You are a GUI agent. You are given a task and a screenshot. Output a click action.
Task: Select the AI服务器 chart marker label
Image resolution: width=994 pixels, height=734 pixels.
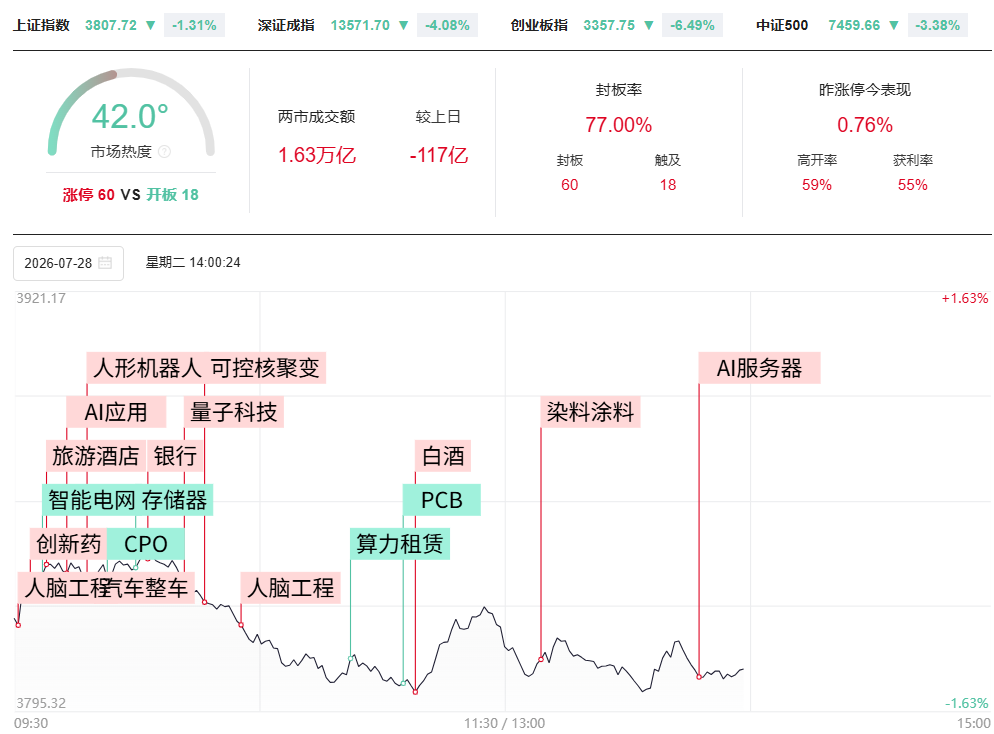pos(759,368)
